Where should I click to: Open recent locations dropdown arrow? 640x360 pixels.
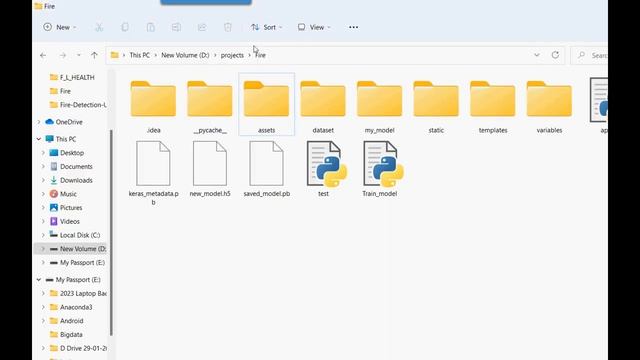(x=79, y=55)
